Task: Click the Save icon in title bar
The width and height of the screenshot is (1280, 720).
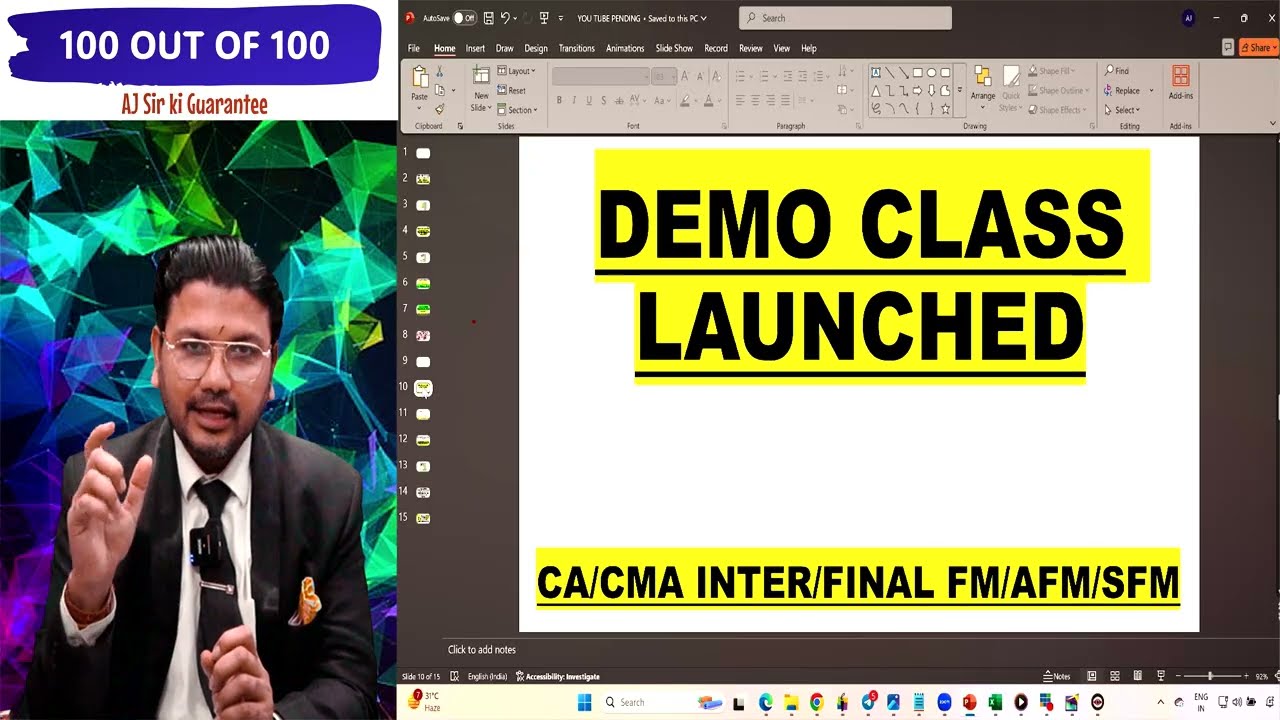Action: [488, 18]
